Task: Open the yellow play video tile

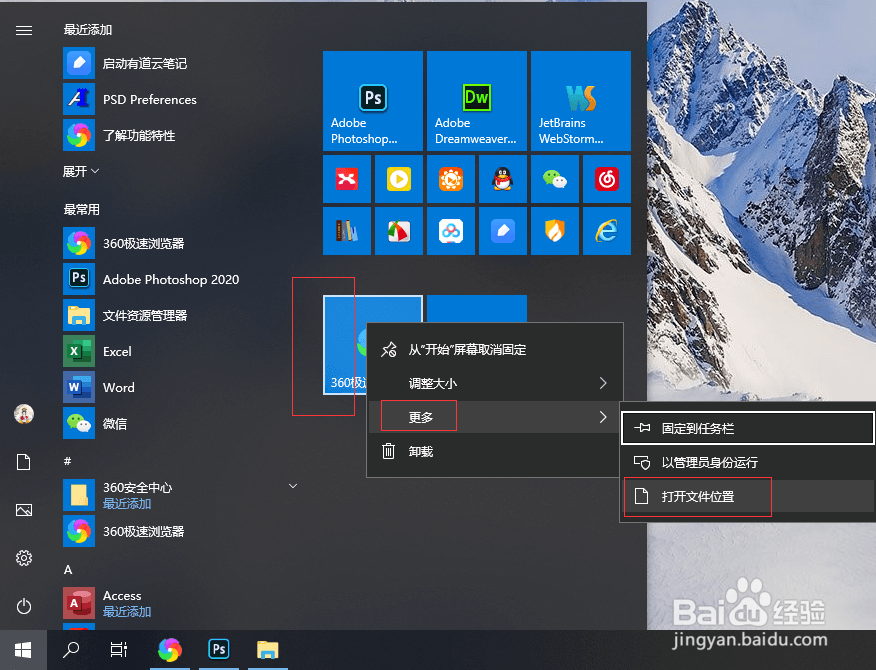Action: click(399, 179)
